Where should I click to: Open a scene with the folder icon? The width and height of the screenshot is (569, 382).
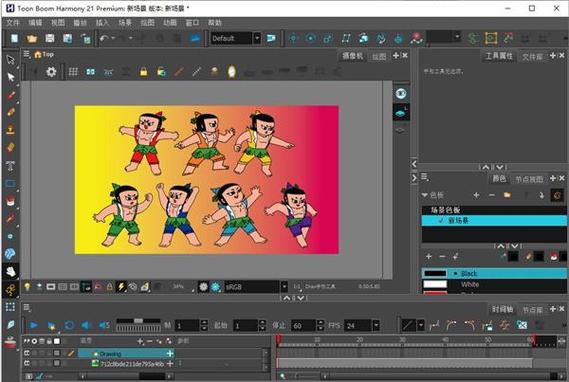32,38
